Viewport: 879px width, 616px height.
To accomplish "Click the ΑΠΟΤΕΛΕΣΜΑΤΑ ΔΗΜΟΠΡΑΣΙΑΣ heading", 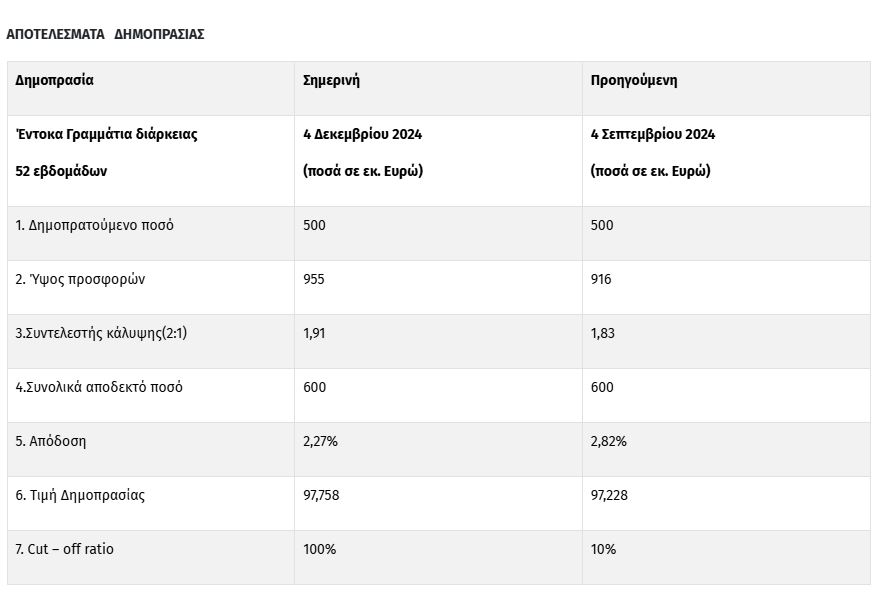I will point(105,34).
